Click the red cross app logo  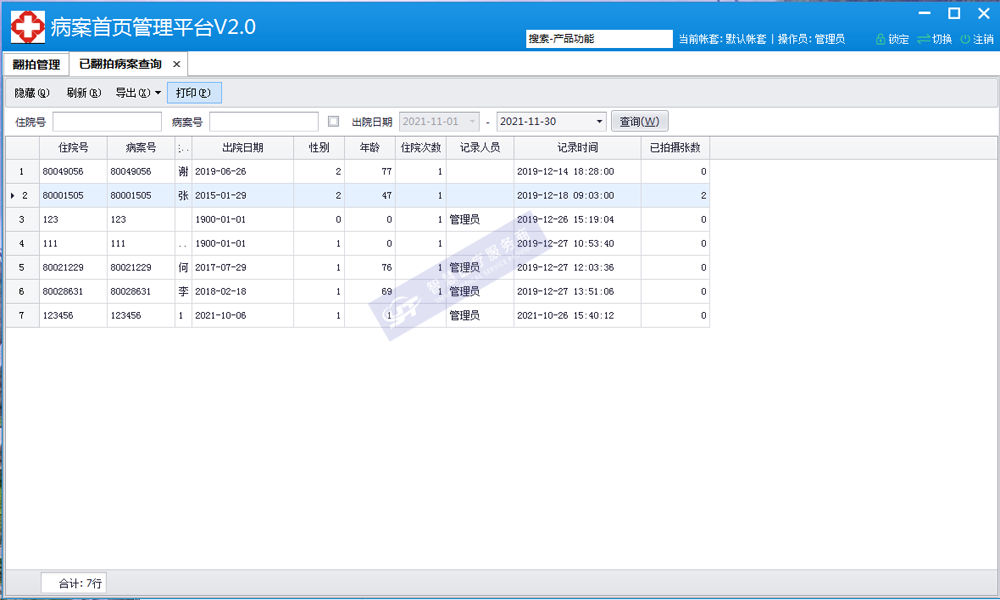coord(27,27)
